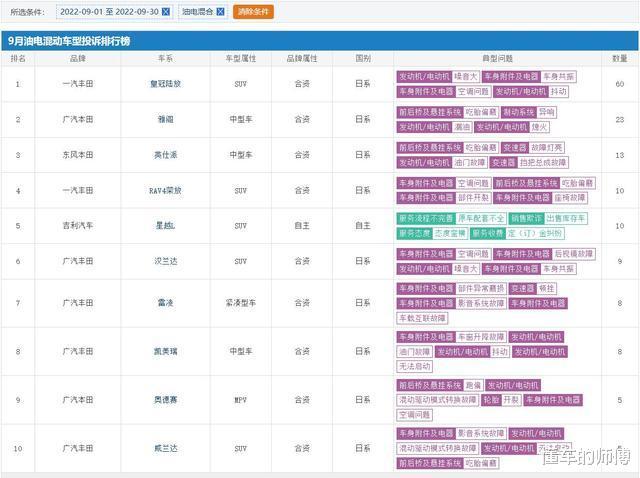Click the orange 清除条件 button
The height and width of the screenshot is (478, 640).
point(253,12)
